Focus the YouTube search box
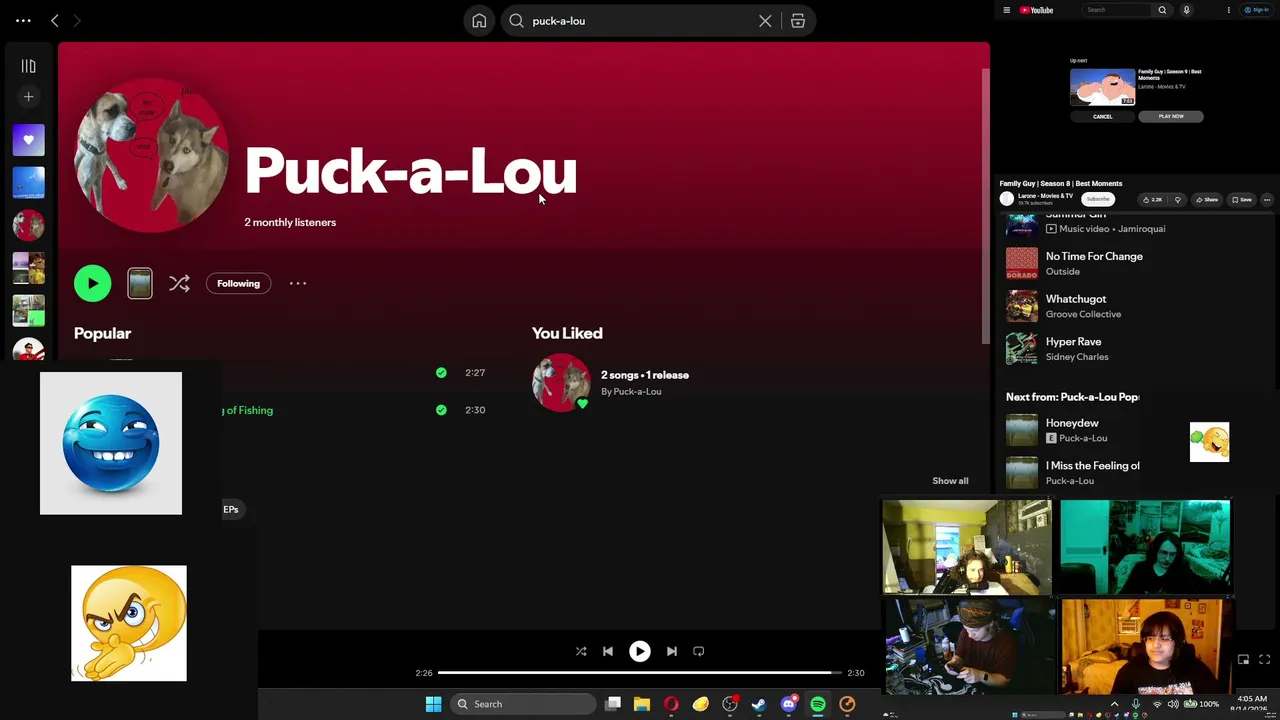The width and height of the screenshot is (1280, 720). click(x=1117, y=10)
